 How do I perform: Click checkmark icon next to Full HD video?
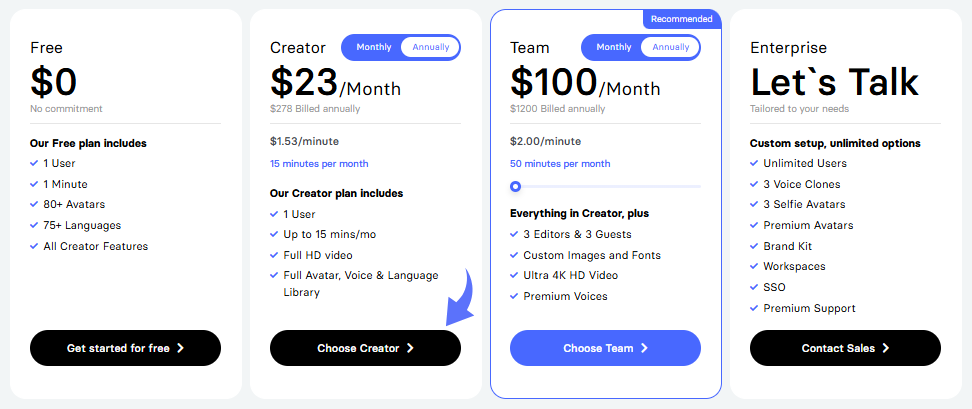(275, 255)
